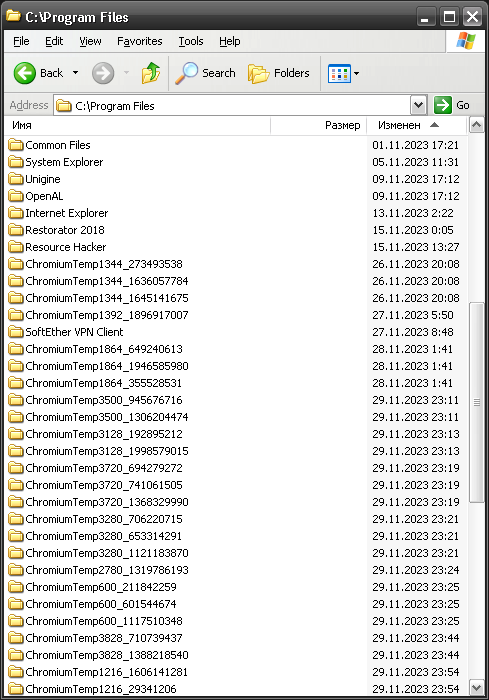Viewport: 489px width, 700px height.
Task: Select ChromiumTemp1344_1645141675 folder icon
Action: pos(16,298)
